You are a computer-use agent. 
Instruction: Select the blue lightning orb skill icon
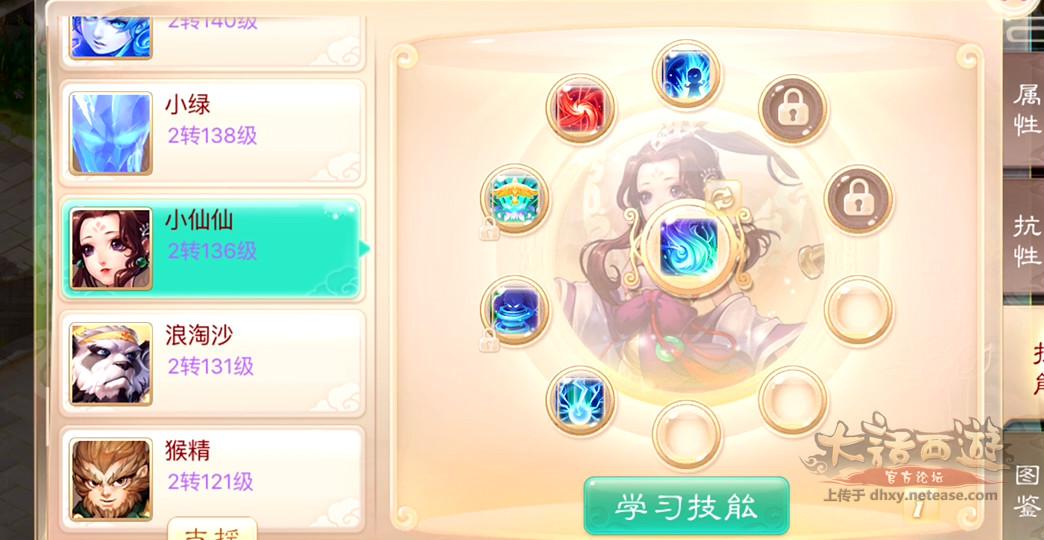(580, 400)
